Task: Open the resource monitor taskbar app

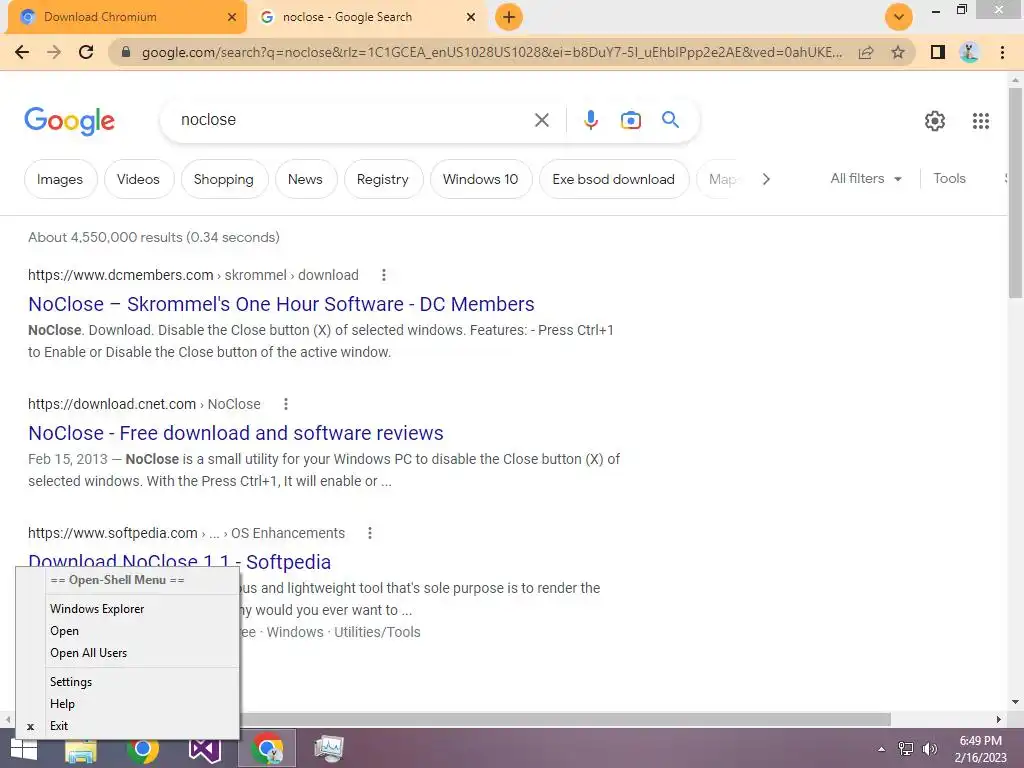Action: 328,748
